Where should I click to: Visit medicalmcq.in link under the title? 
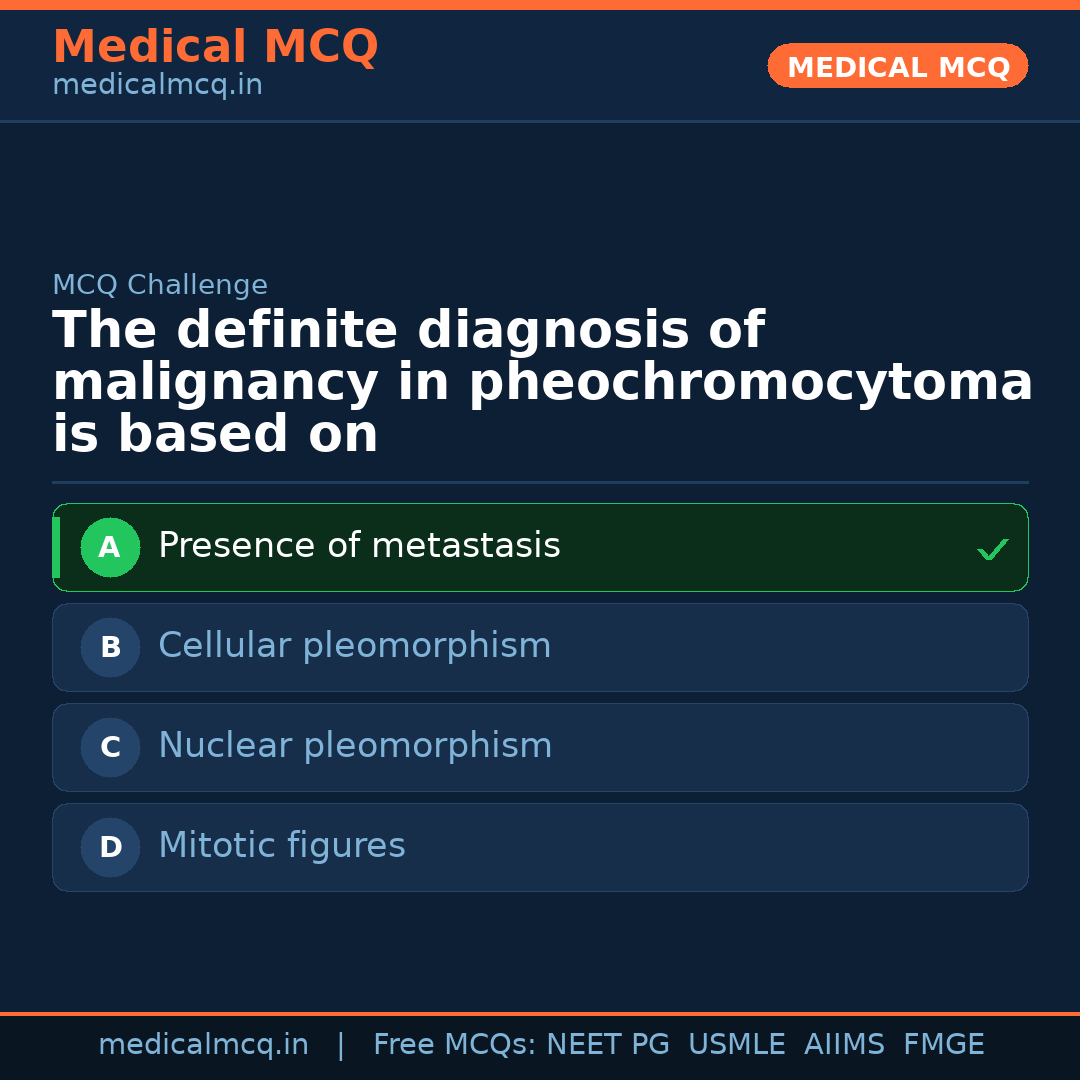[x=157, y=85]
